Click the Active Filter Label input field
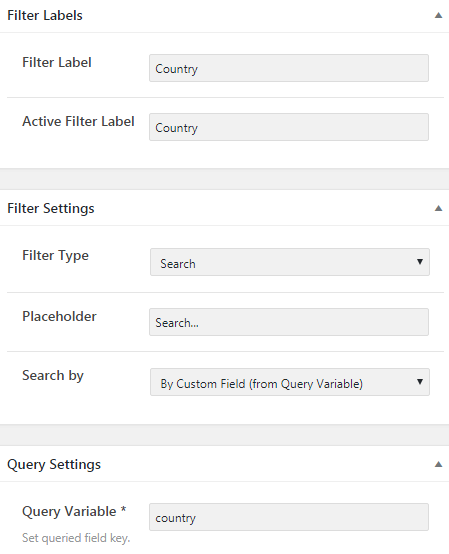Screen dimensions: 449x554 pos(289,127)
